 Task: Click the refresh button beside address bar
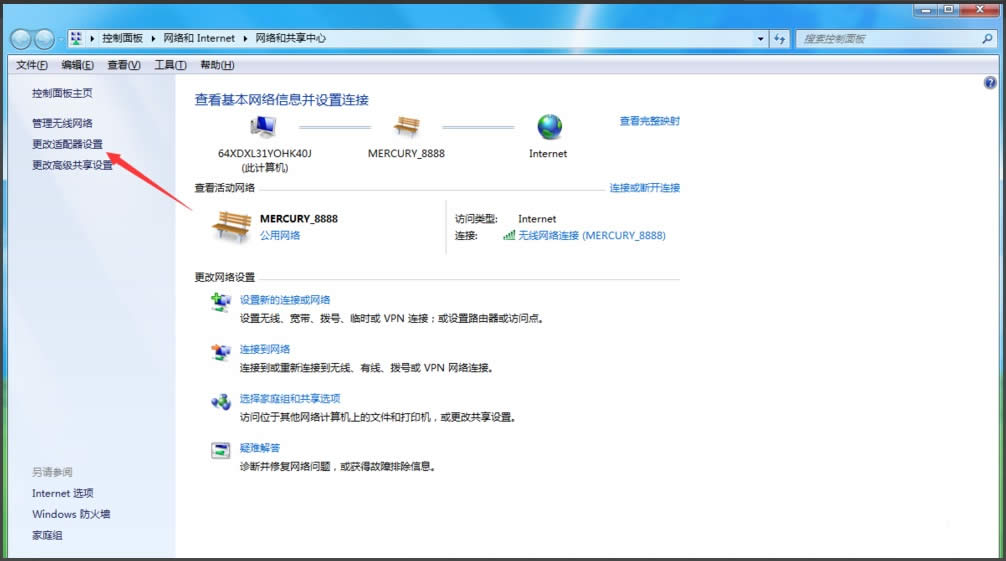coord(780,39)
